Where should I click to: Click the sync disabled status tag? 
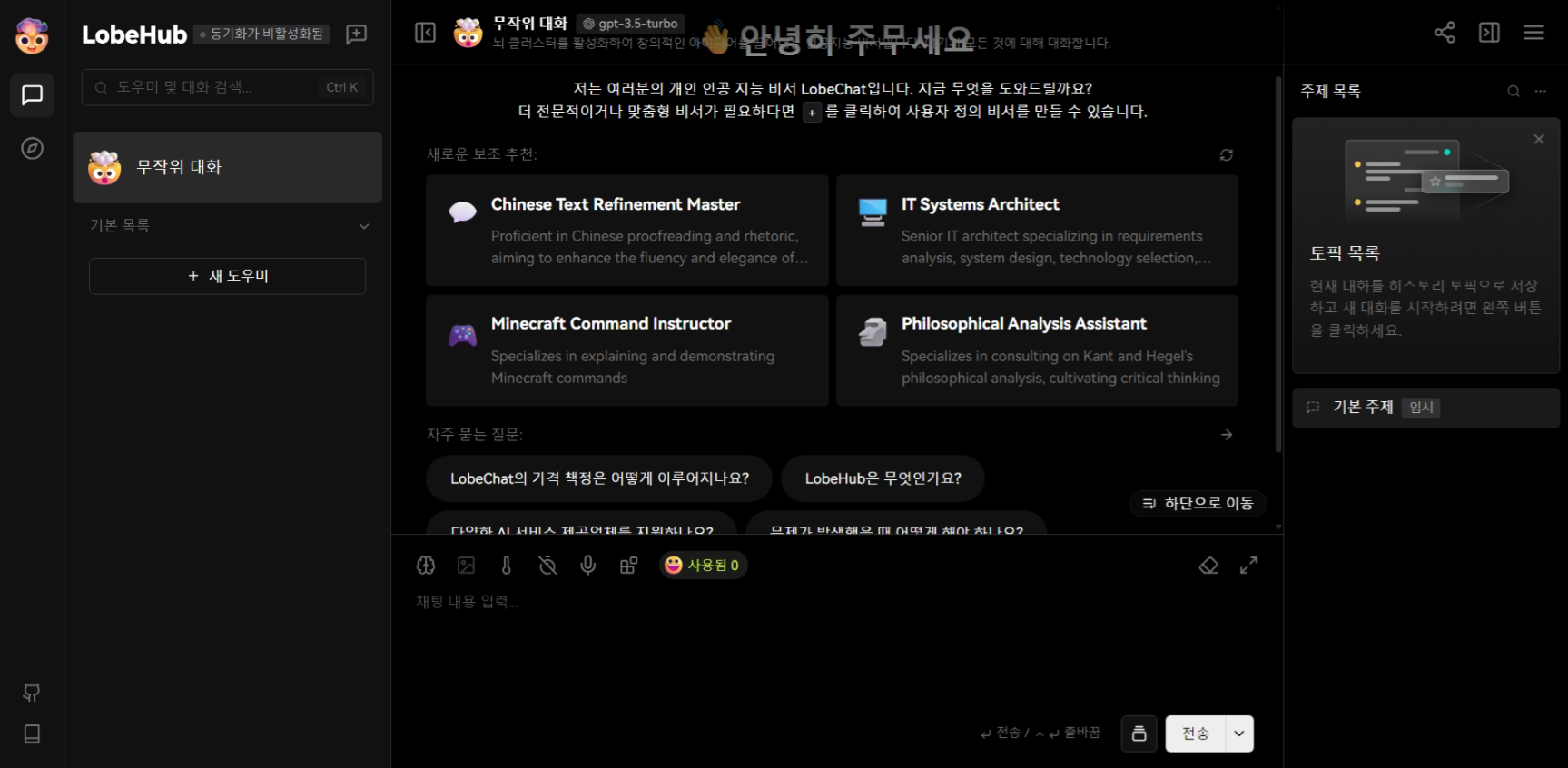(261, 34)
